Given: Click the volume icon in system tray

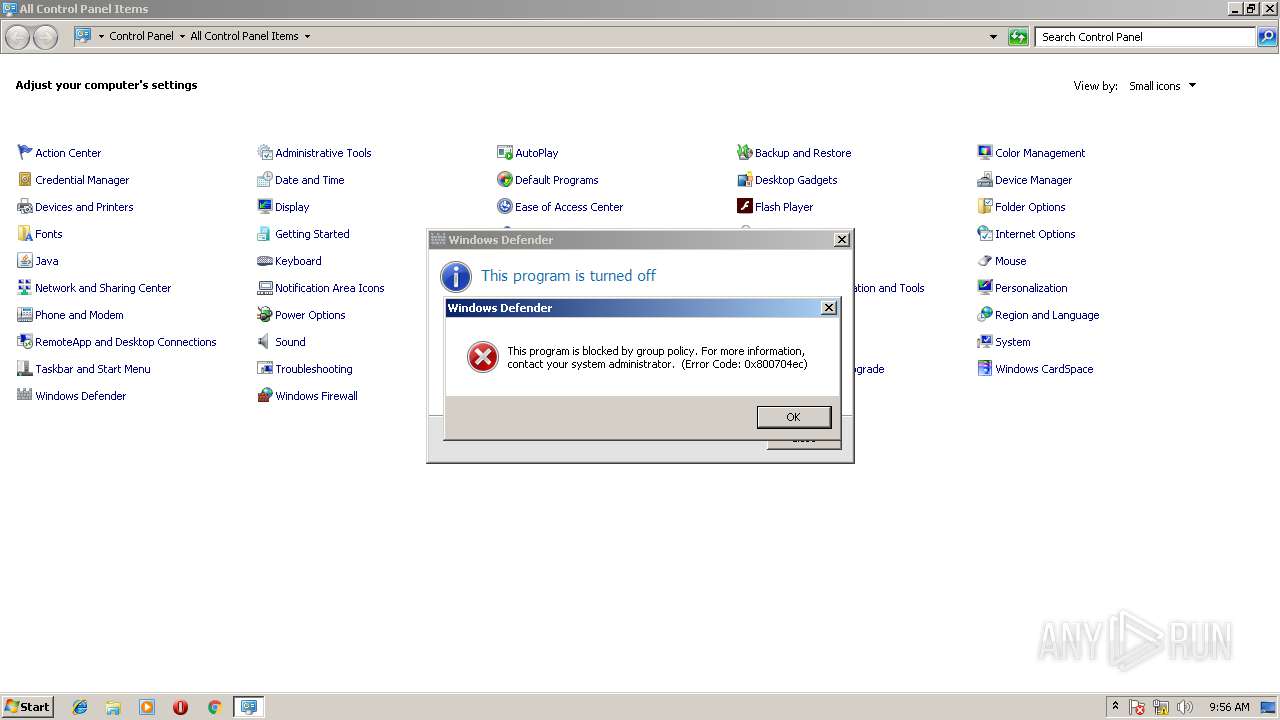Looking at the screenshot, I should [x=1184, y=707].
